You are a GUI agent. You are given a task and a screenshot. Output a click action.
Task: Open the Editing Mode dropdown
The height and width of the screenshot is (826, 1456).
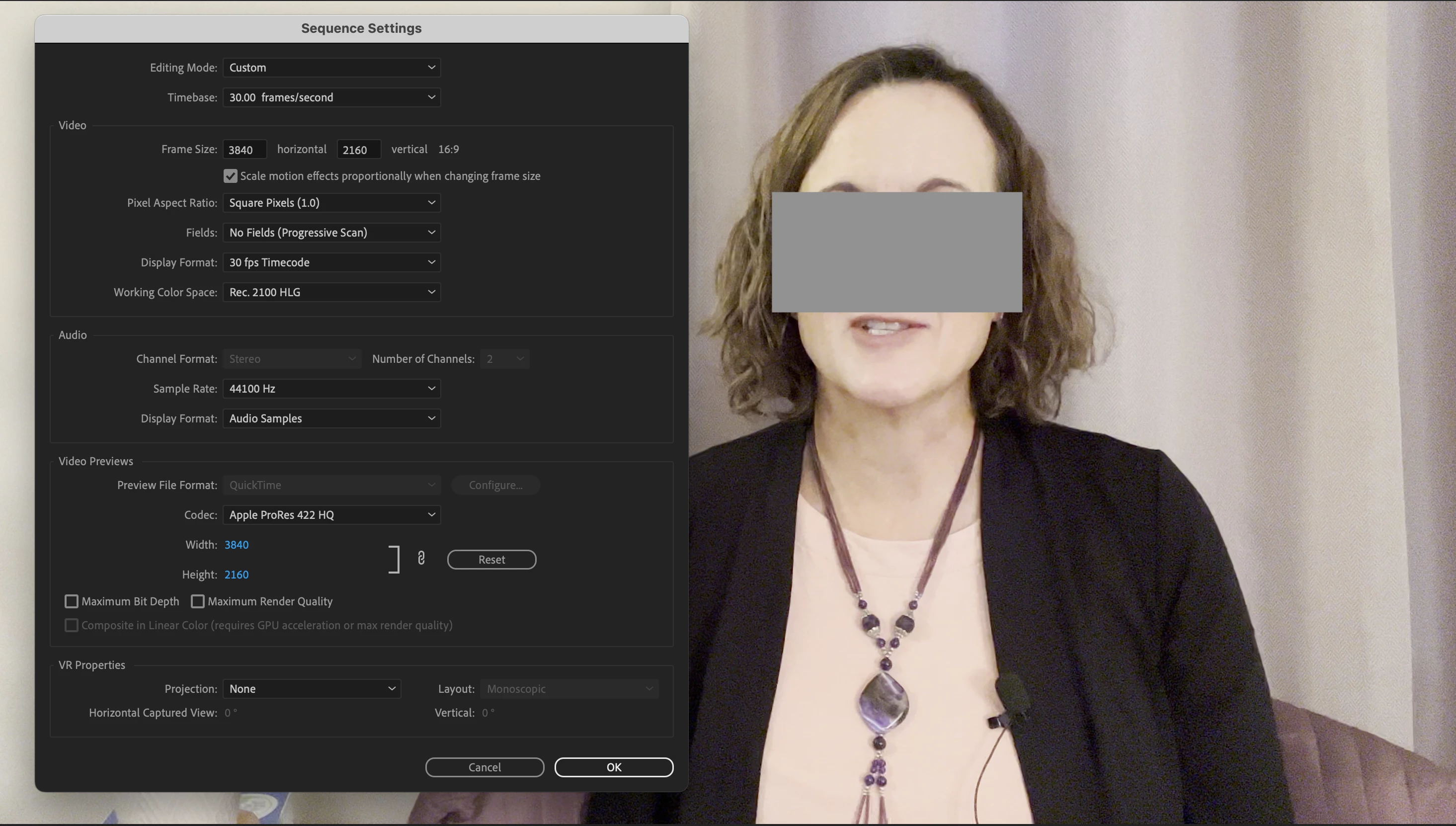click(331, 68)
